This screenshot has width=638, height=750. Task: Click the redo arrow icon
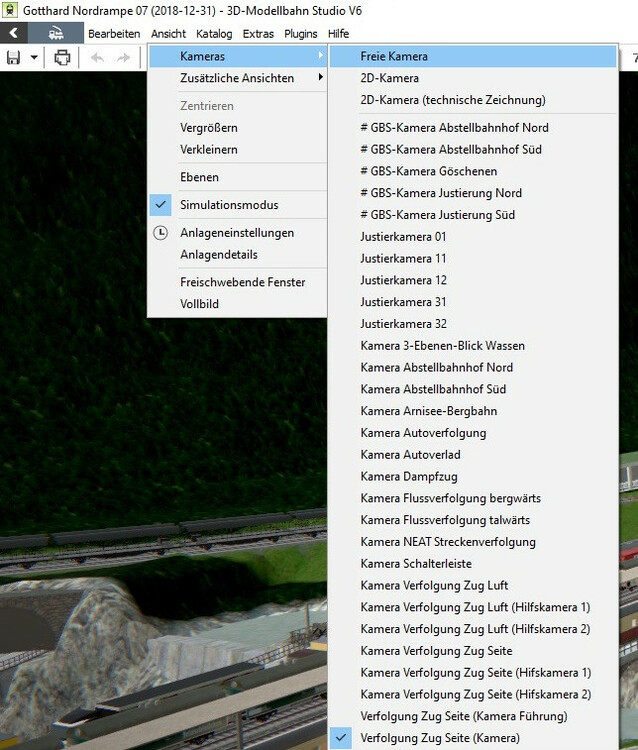pos(123,58)
